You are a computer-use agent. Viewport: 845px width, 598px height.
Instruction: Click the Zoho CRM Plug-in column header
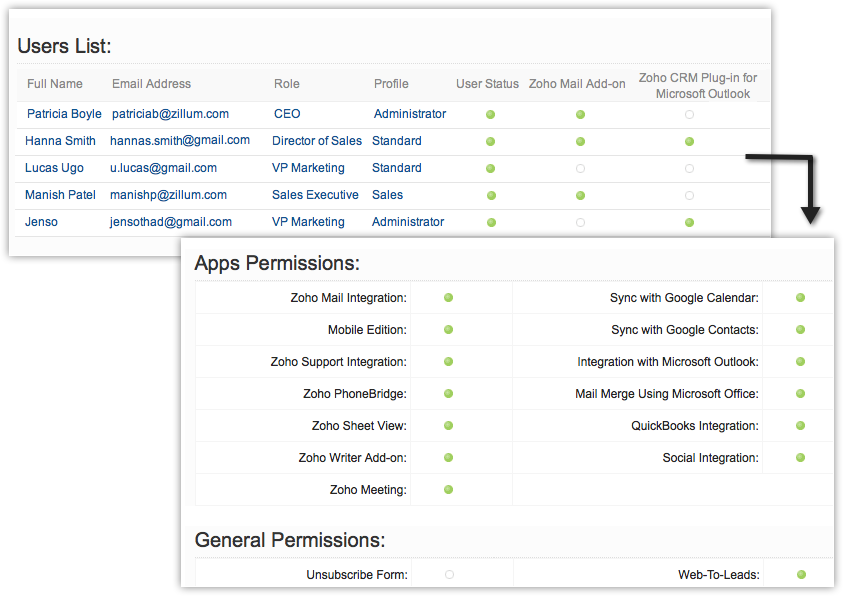point(698,86)
